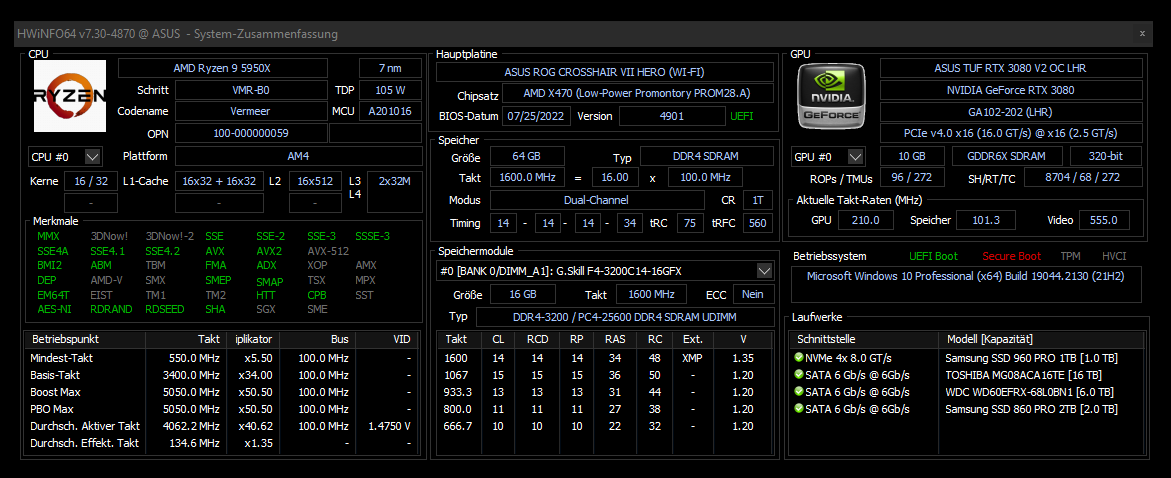Click green status icon for Samsung SSD 960 PRO

(x=799, y=358)
